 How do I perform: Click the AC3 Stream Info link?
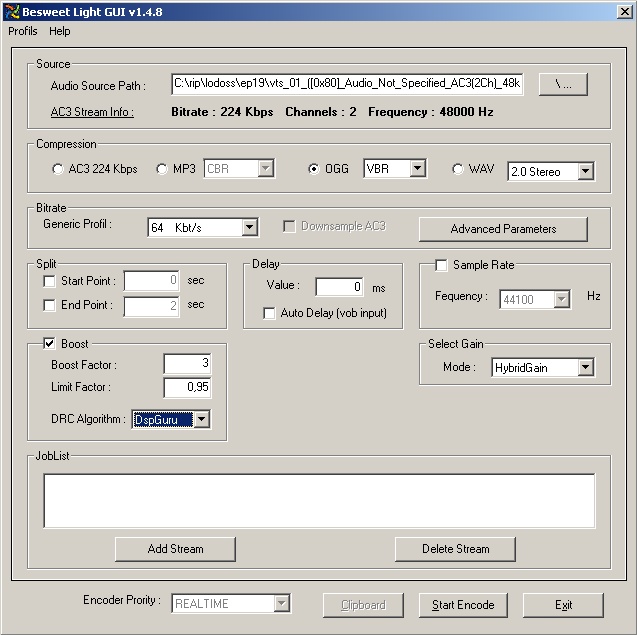point(92,112)
